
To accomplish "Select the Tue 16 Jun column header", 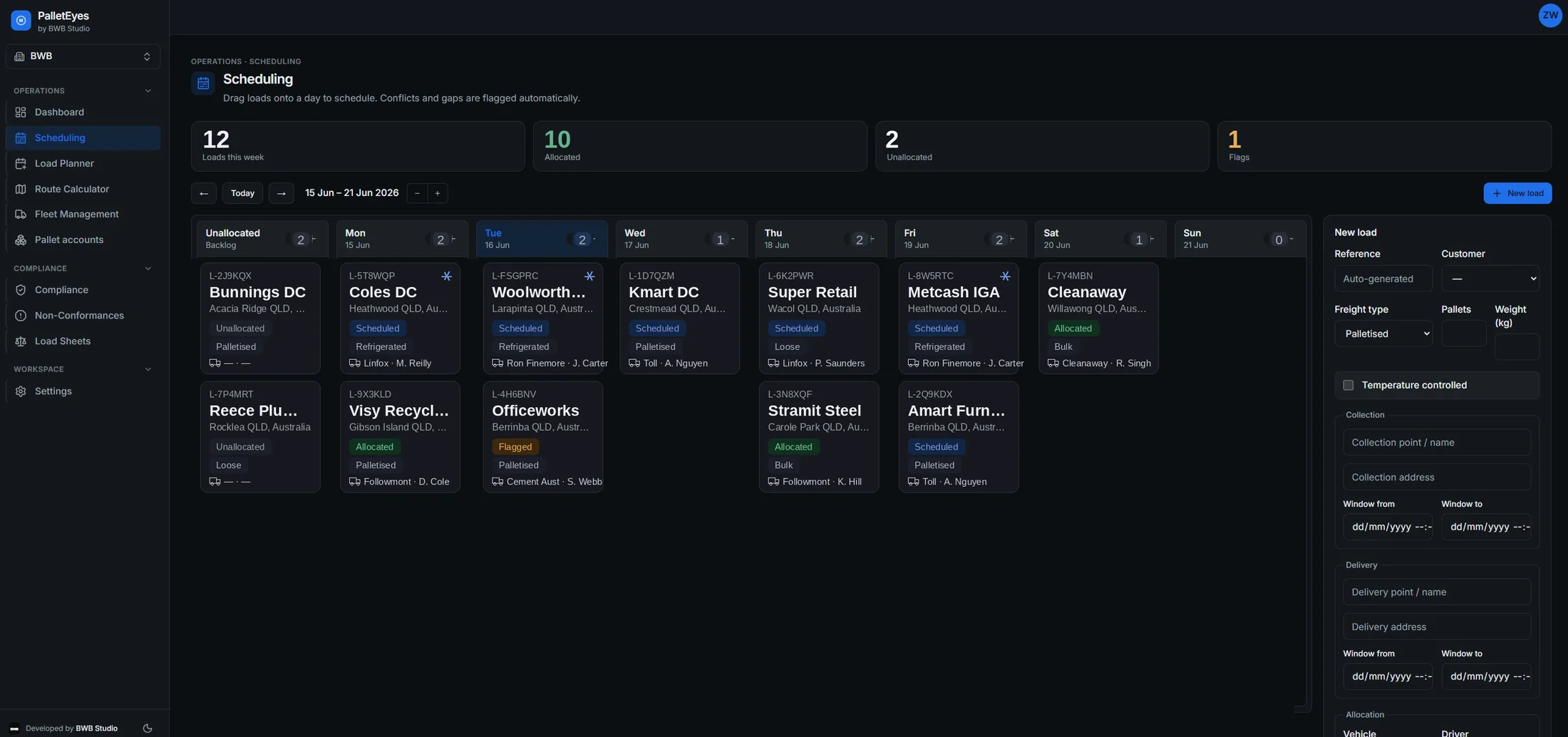I will (542, 239).
